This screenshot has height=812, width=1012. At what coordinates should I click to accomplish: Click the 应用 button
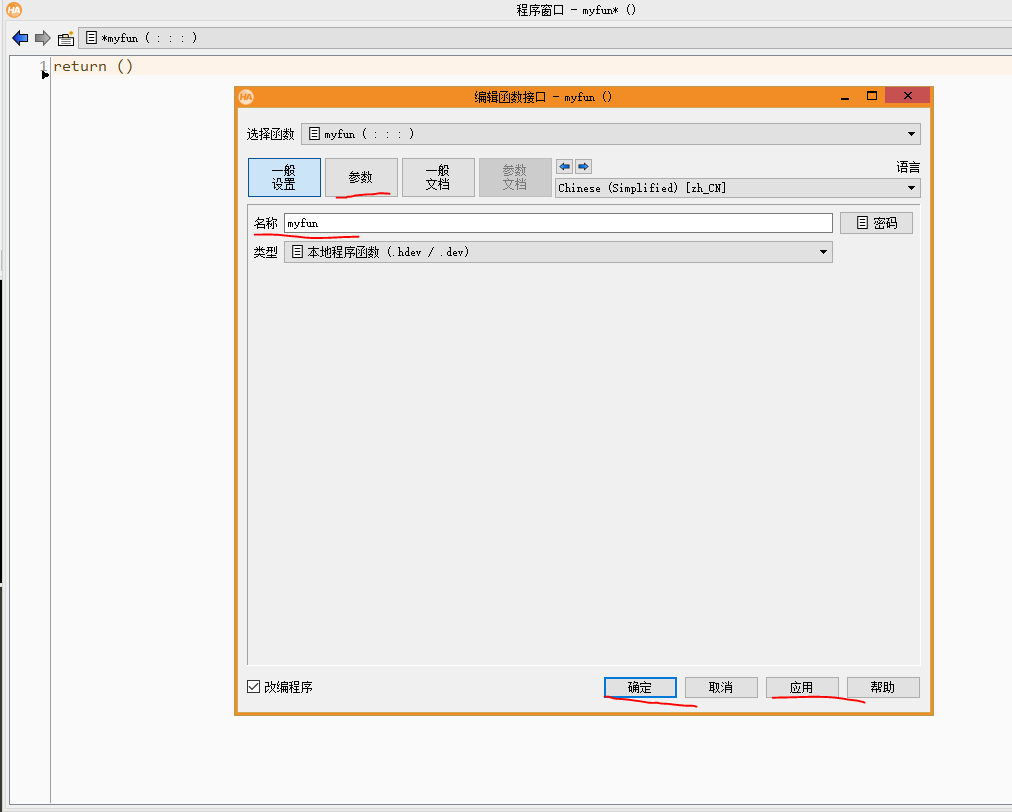tap(802, 687)
